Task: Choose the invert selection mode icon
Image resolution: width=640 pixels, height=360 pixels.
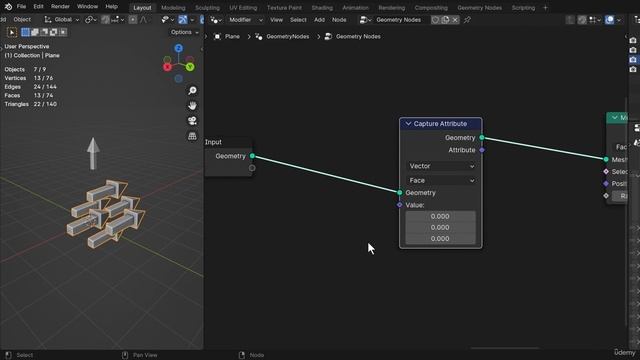Action: tap(53, 32)
